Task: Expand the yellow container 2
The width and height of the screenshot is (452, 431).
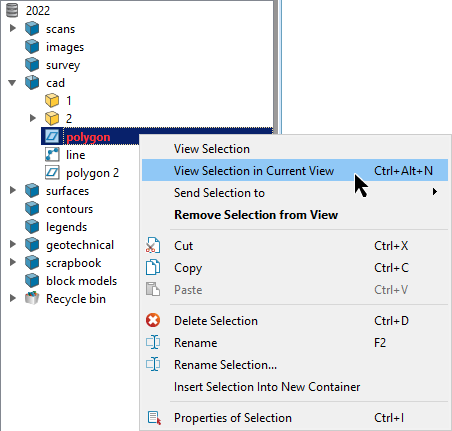Action: coord(33,118)
